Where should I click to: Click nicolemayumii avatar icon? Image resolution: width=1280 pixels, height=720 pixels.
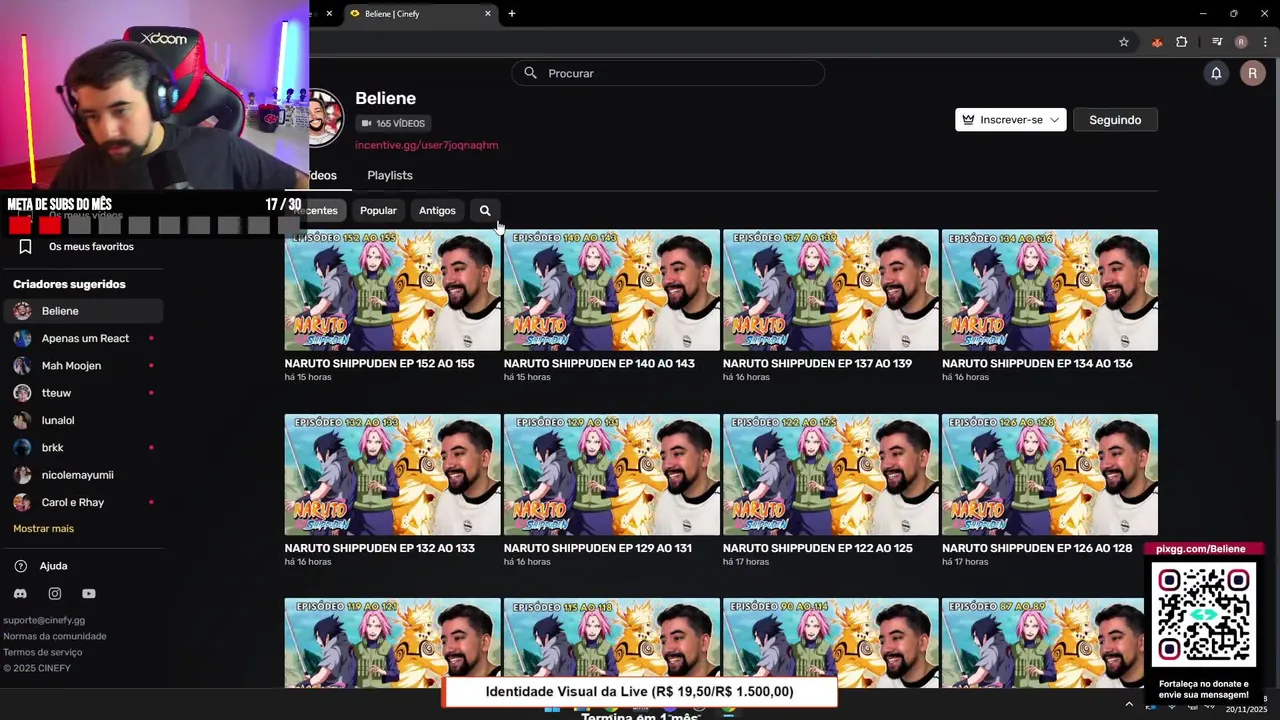(22, 475)
